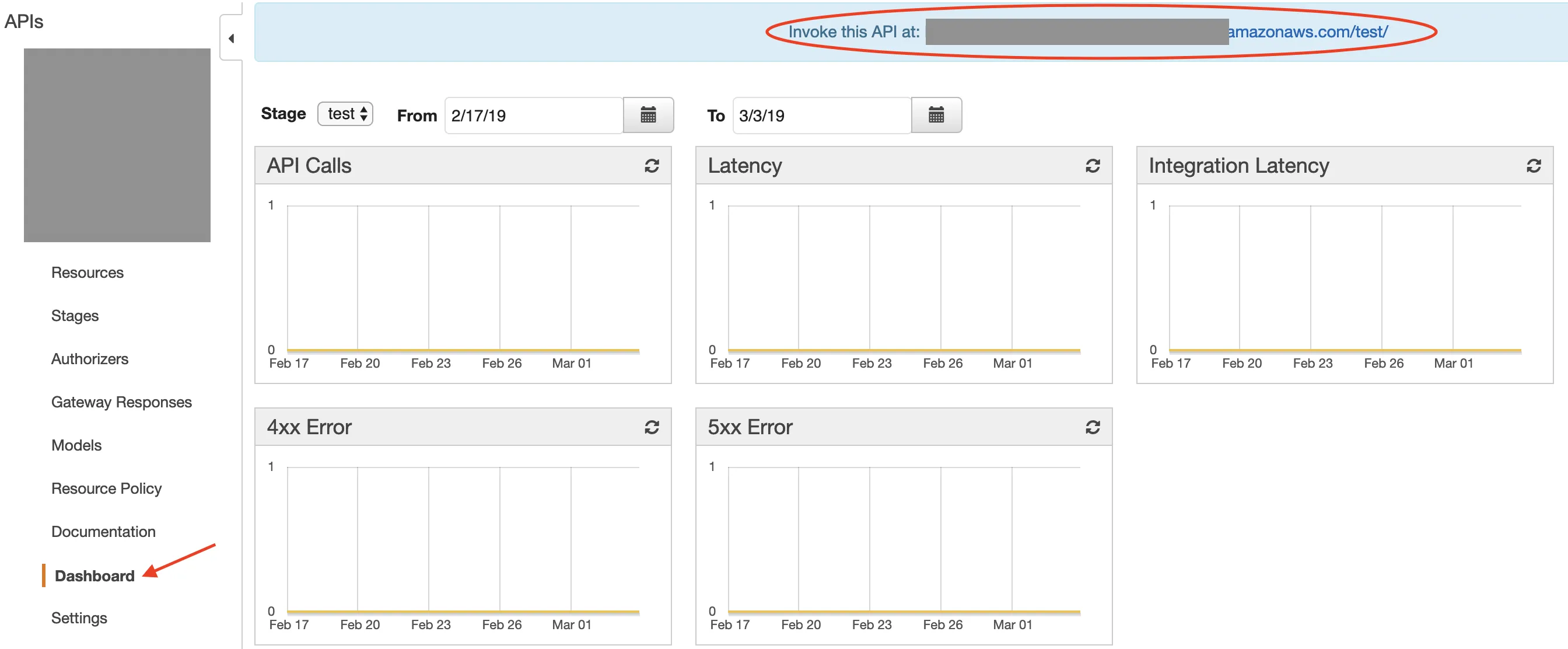Go to the Stages section
Viewport: 1568px width, 649px height.
click(x=74, y=315)
